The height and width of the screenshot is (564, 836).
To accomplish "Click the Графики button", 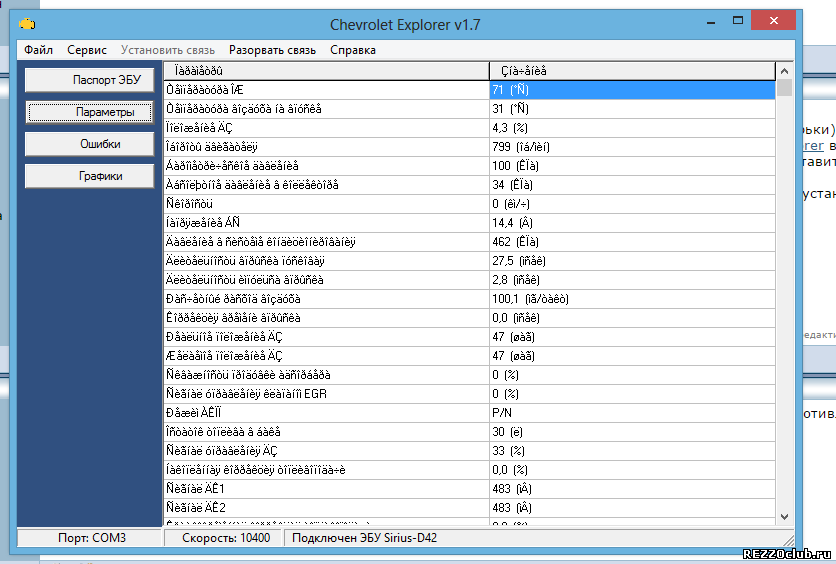I will pos(90,176).
